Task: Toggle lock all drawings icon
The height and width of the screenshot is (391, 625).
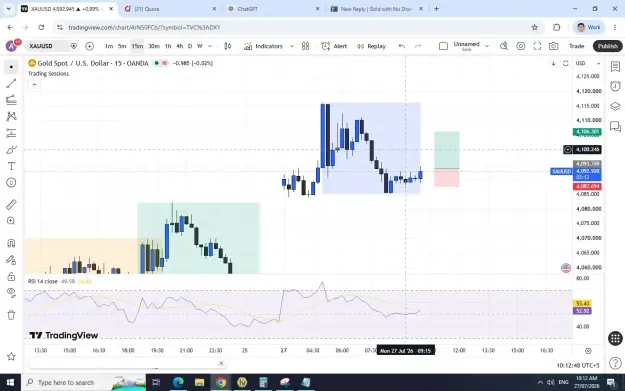Action: 11,276
